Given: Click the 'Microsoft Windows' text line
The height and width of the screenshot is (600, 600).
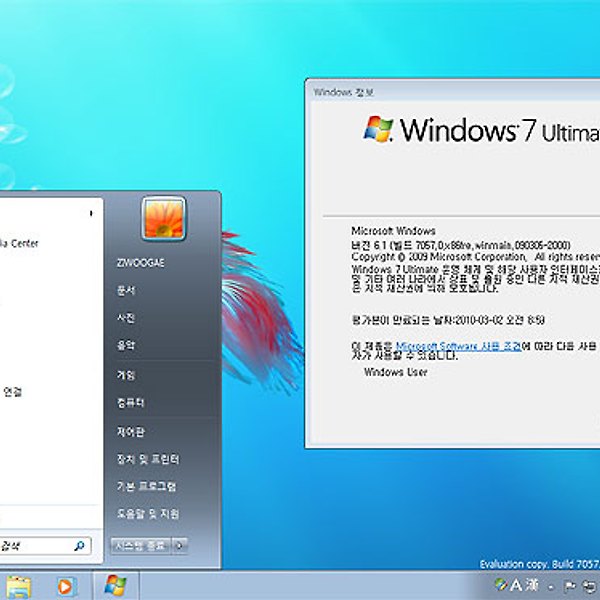Looking at the screenshot, I should 393,231.
